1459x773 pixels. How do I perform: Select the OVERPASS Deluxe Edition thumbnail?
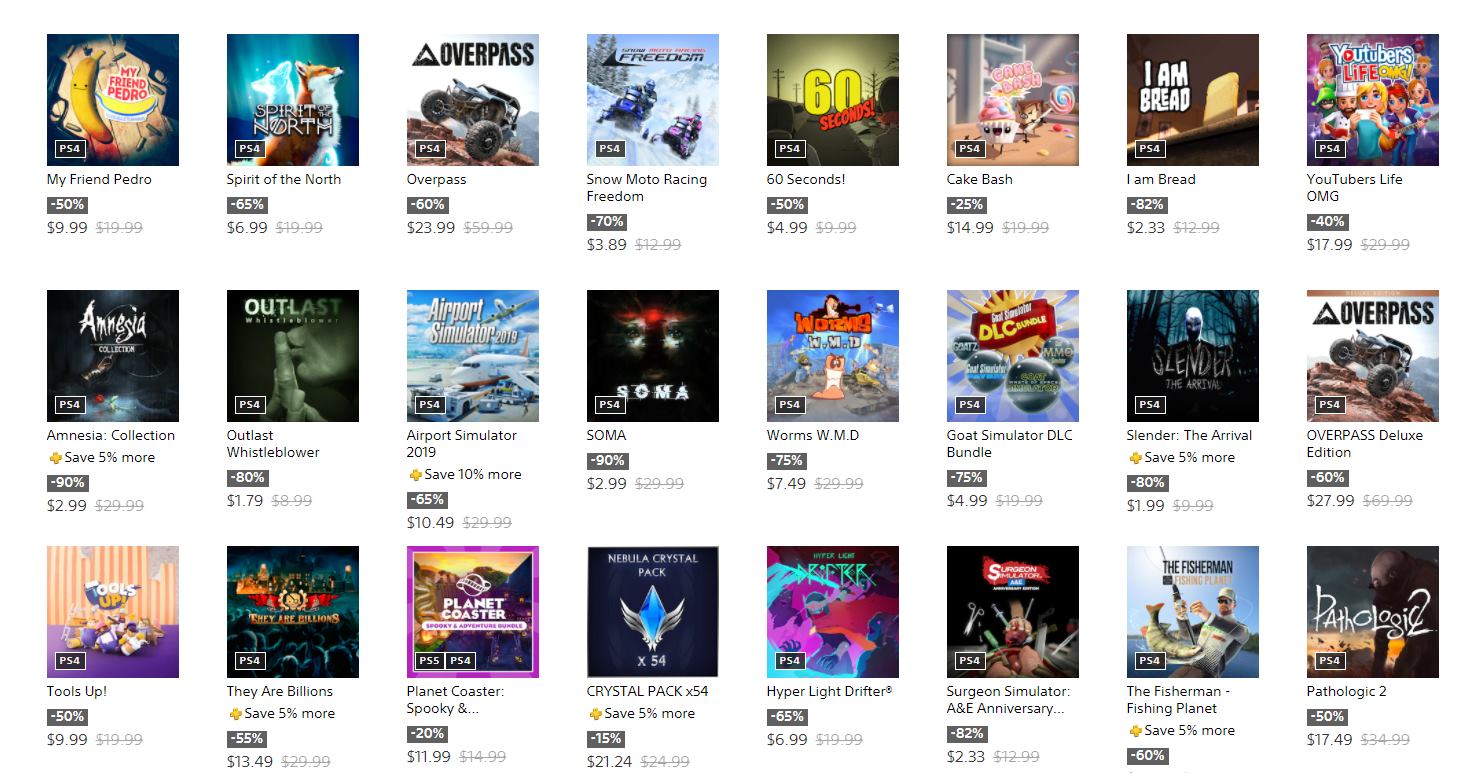(x=1373, y=356)
